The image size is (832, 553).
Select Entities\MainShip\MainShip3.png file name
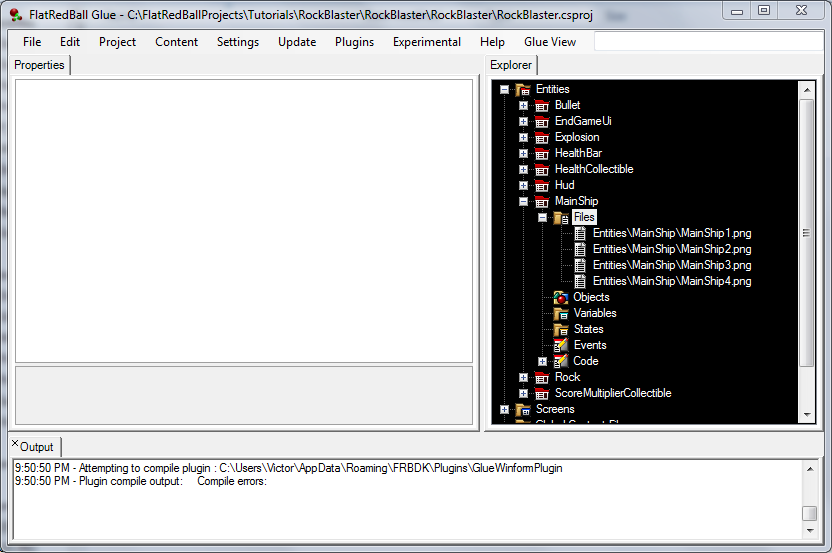coord(672,265)
